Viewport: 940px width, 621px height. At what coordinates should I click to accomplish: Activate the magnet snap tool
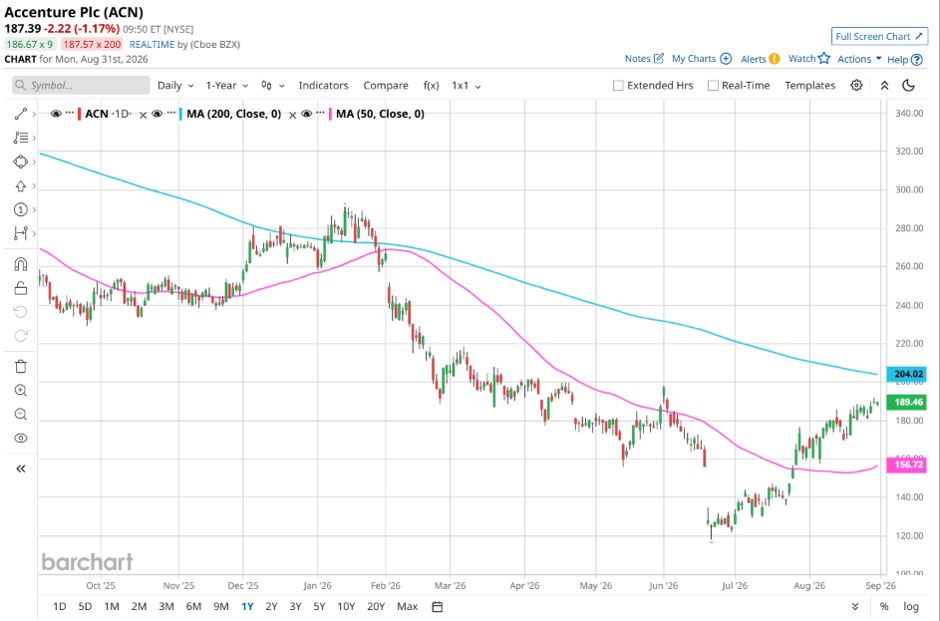pos(20,264)
